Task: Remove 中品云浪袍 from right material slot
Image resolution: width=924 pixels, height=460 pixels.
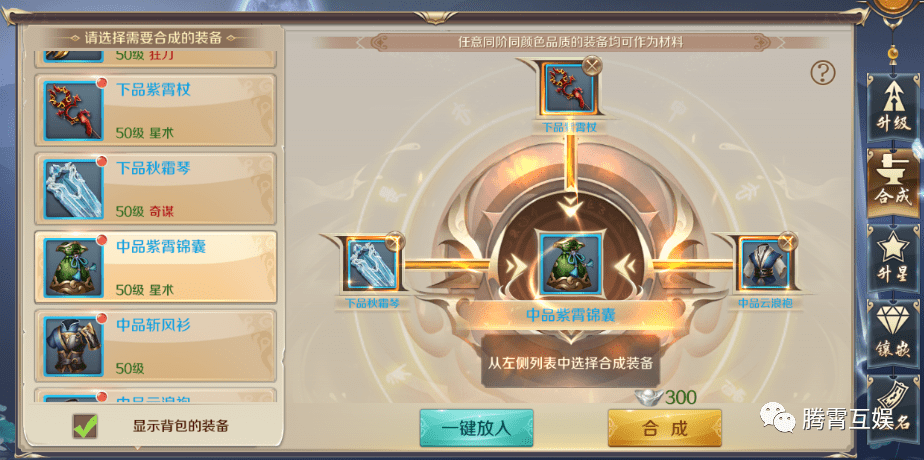Action: click(787, 241)
